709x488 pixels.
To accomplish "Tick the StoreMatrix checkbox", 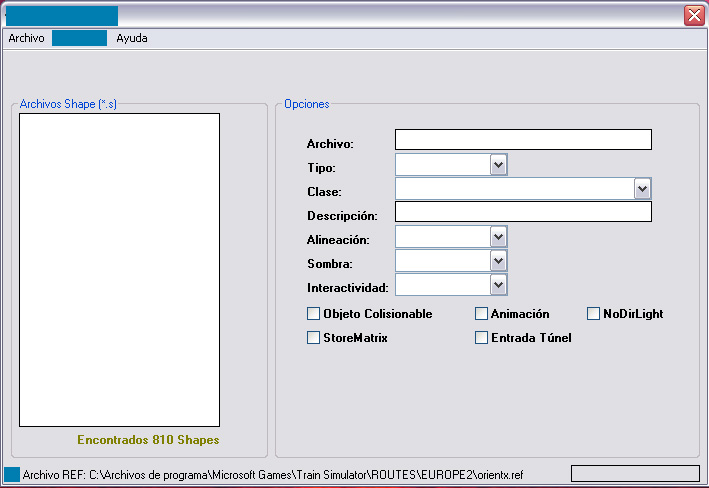I will click(314, 338).
